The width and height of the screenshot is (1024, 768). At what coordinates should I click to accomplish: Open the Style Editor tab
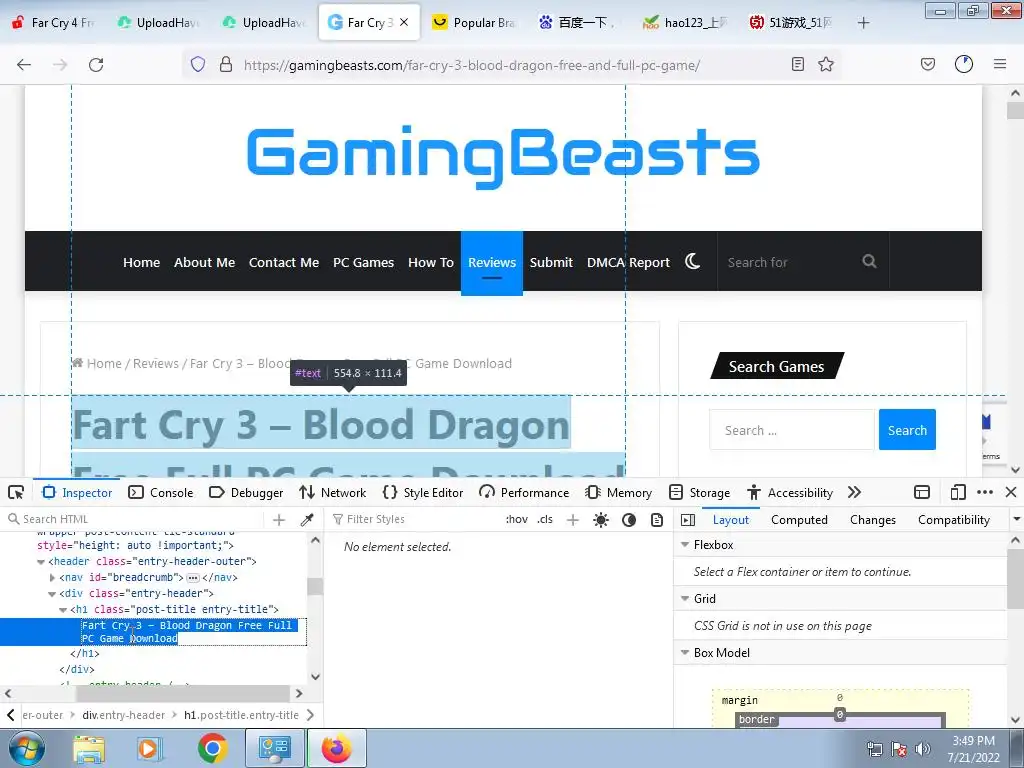click(423, 492)
